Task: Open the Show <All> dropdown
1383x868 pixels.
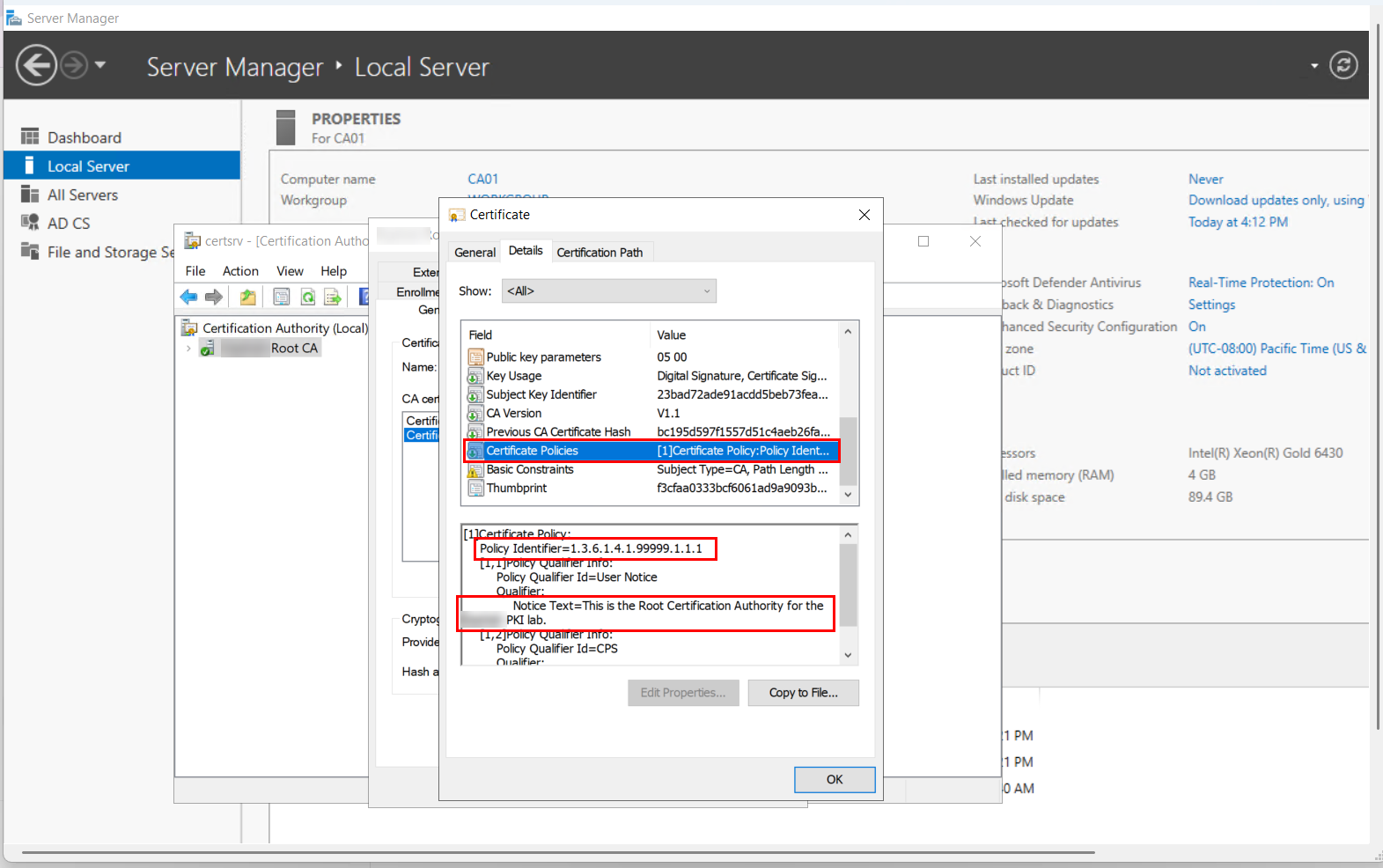Action: click(608, 291)
